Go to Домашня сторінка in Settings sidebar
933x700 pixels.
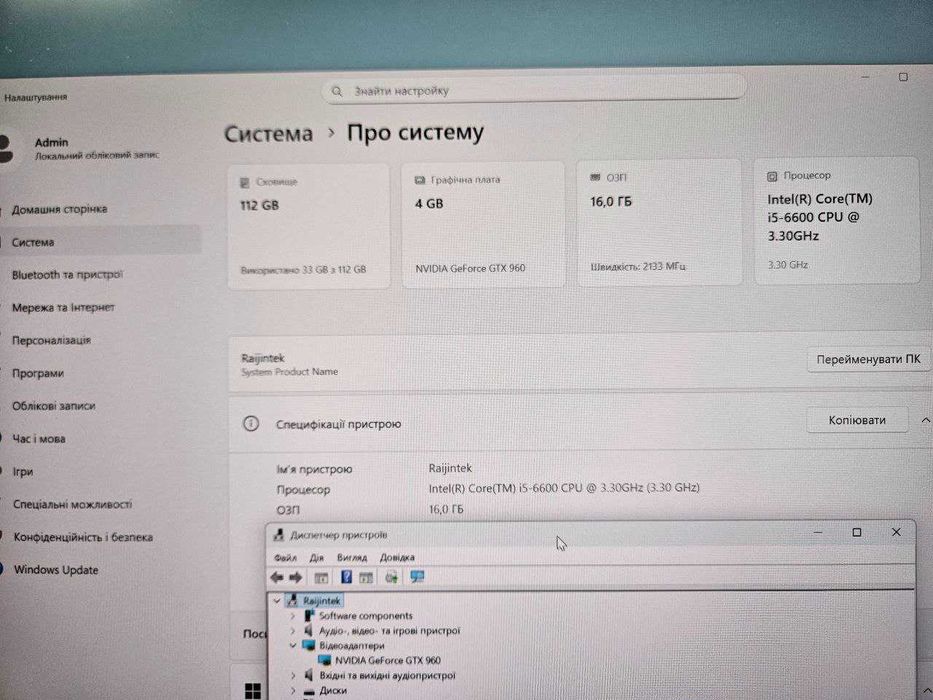pos(60,210)
